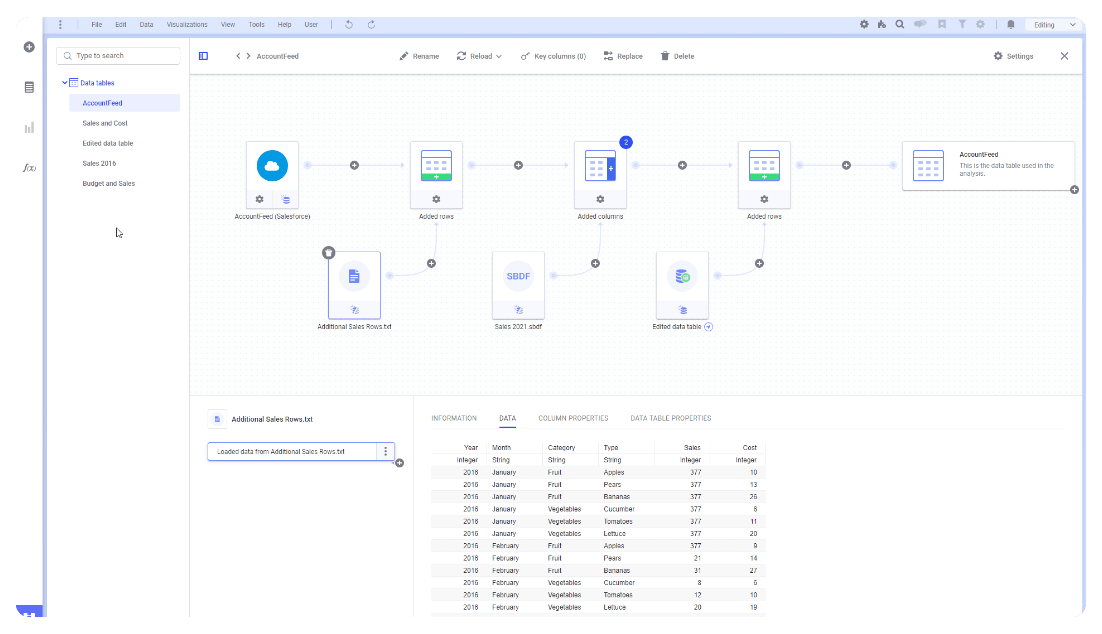
Task: Open settings gear on Added columns node
Action: click(x=600, y=199)
